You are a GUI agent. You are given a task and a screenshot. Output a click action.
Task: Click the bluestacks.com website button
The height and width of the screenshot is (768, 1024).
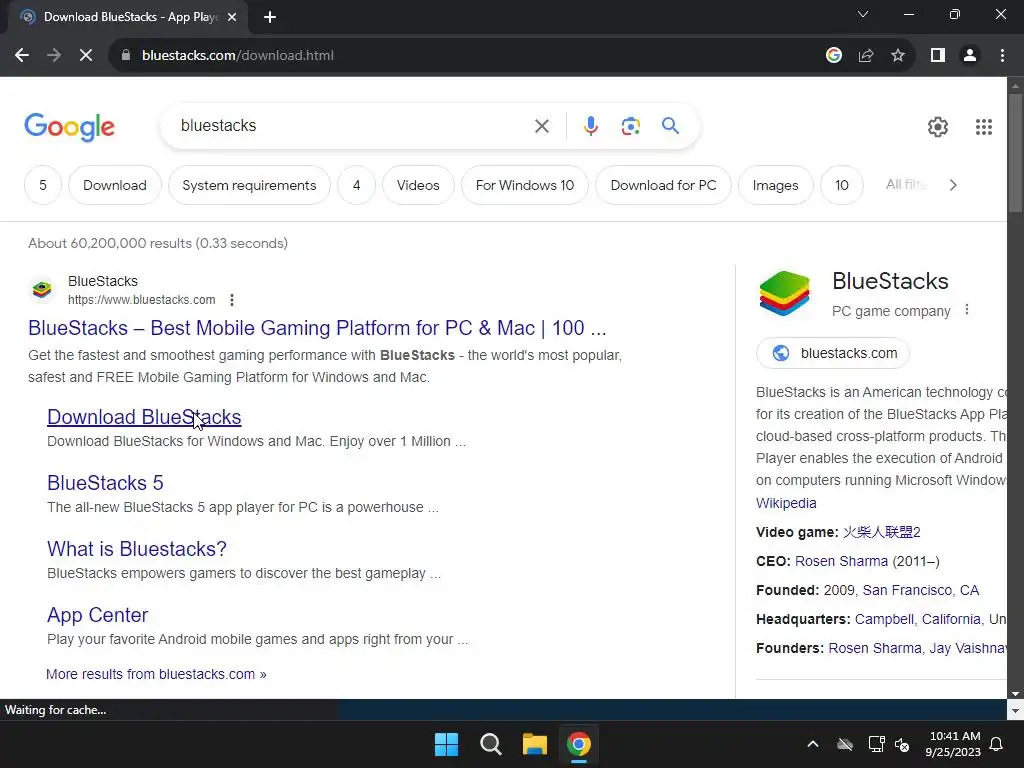[833, 353]
